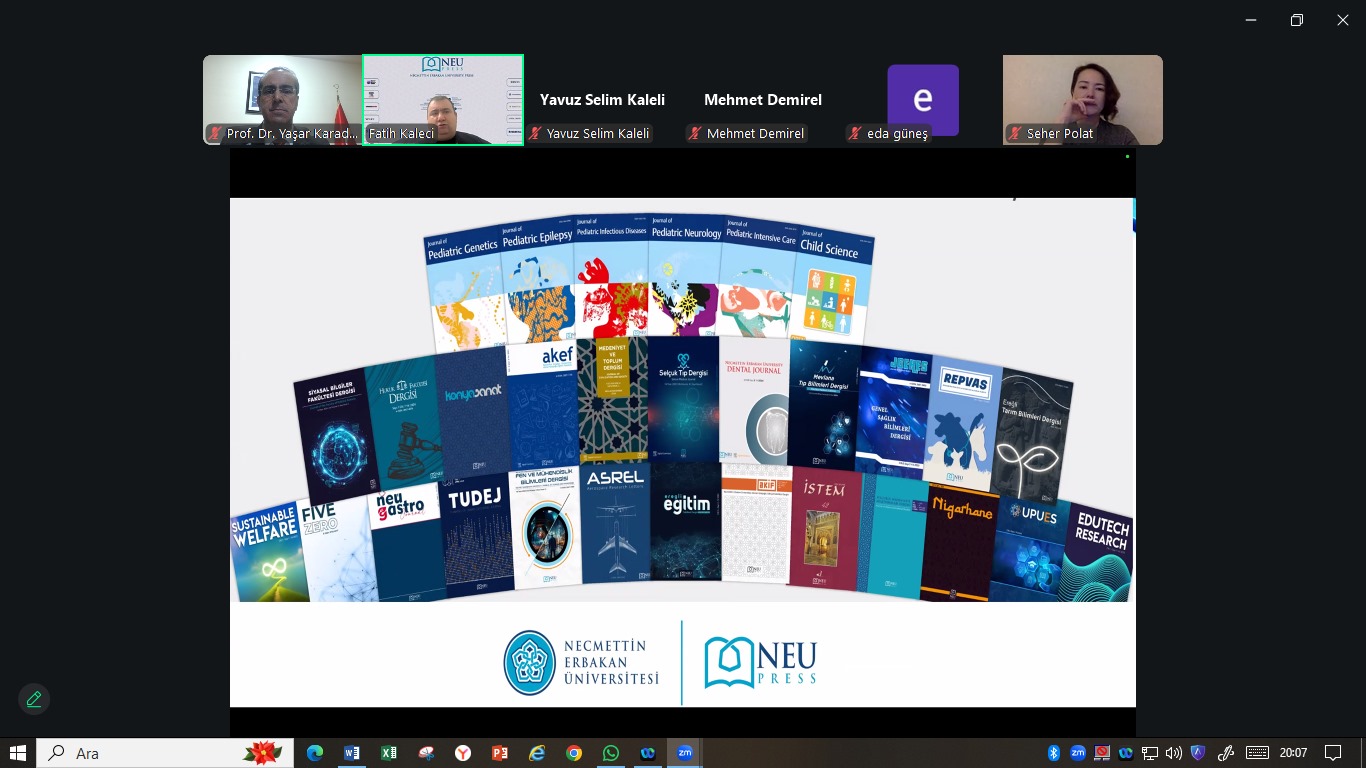Click the Bluetooth tray icon
Screen dimensions: 1366x768
pyautogui.click(x=1053, y=753)
